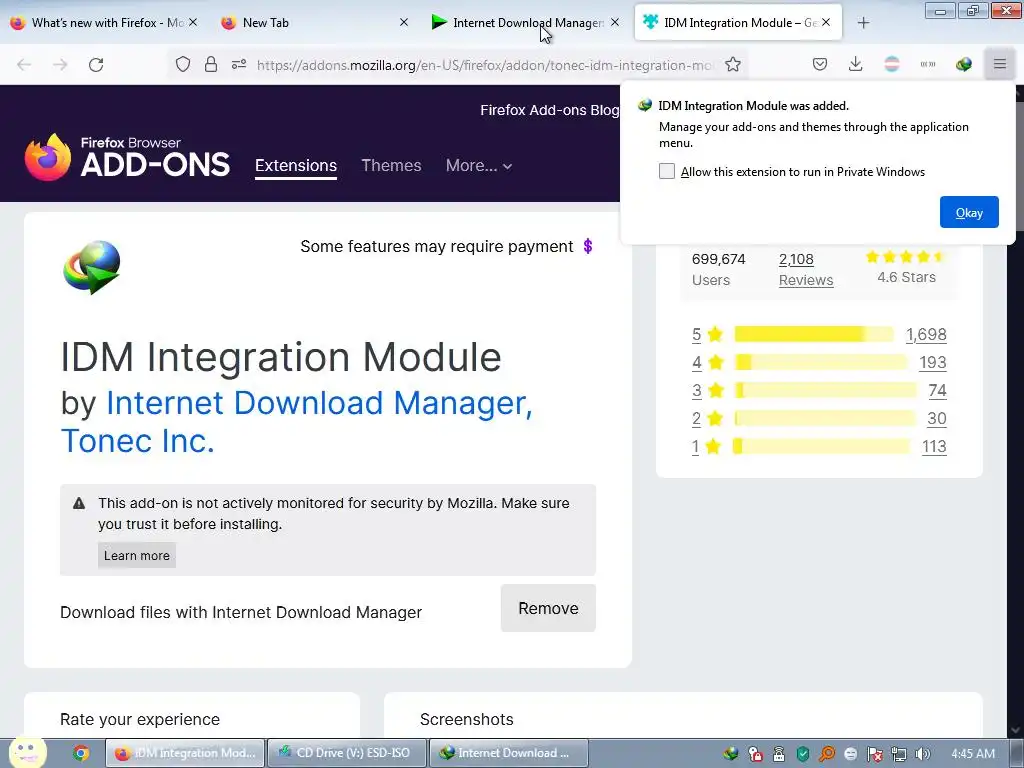
Task: Open the Firefox downloads panel
Action: click(x=856, y=64)
